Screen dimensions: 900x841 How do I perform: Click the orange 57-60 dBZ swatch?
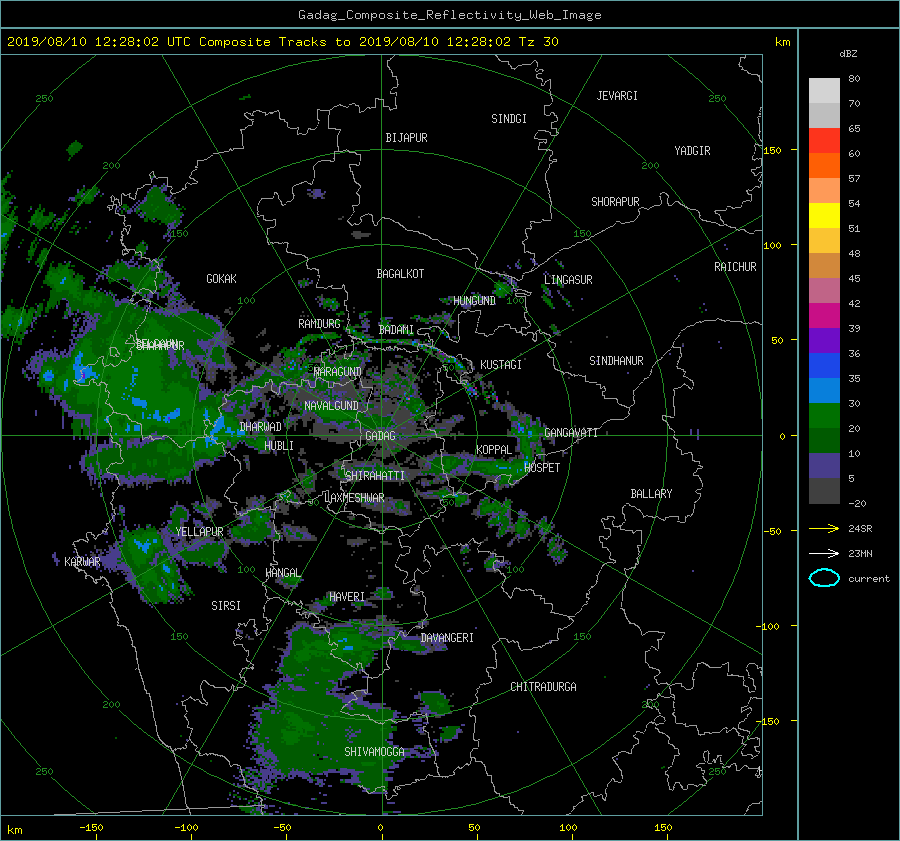[824, 165]
